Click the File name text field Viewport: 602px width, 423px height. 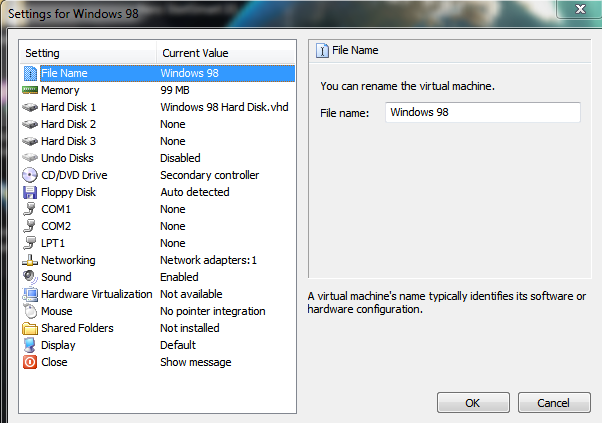483,112
